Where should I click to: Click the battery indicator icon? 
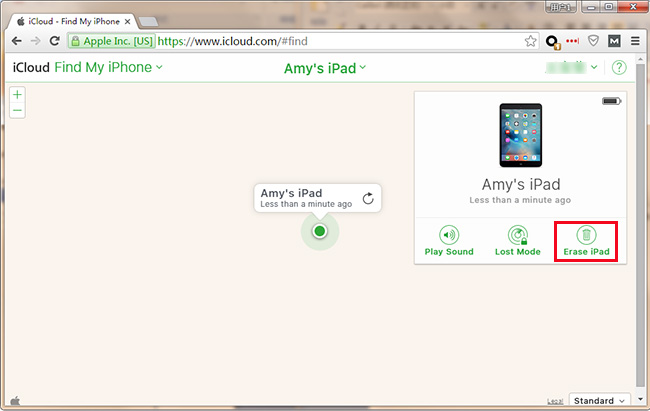tap(611, 101)
